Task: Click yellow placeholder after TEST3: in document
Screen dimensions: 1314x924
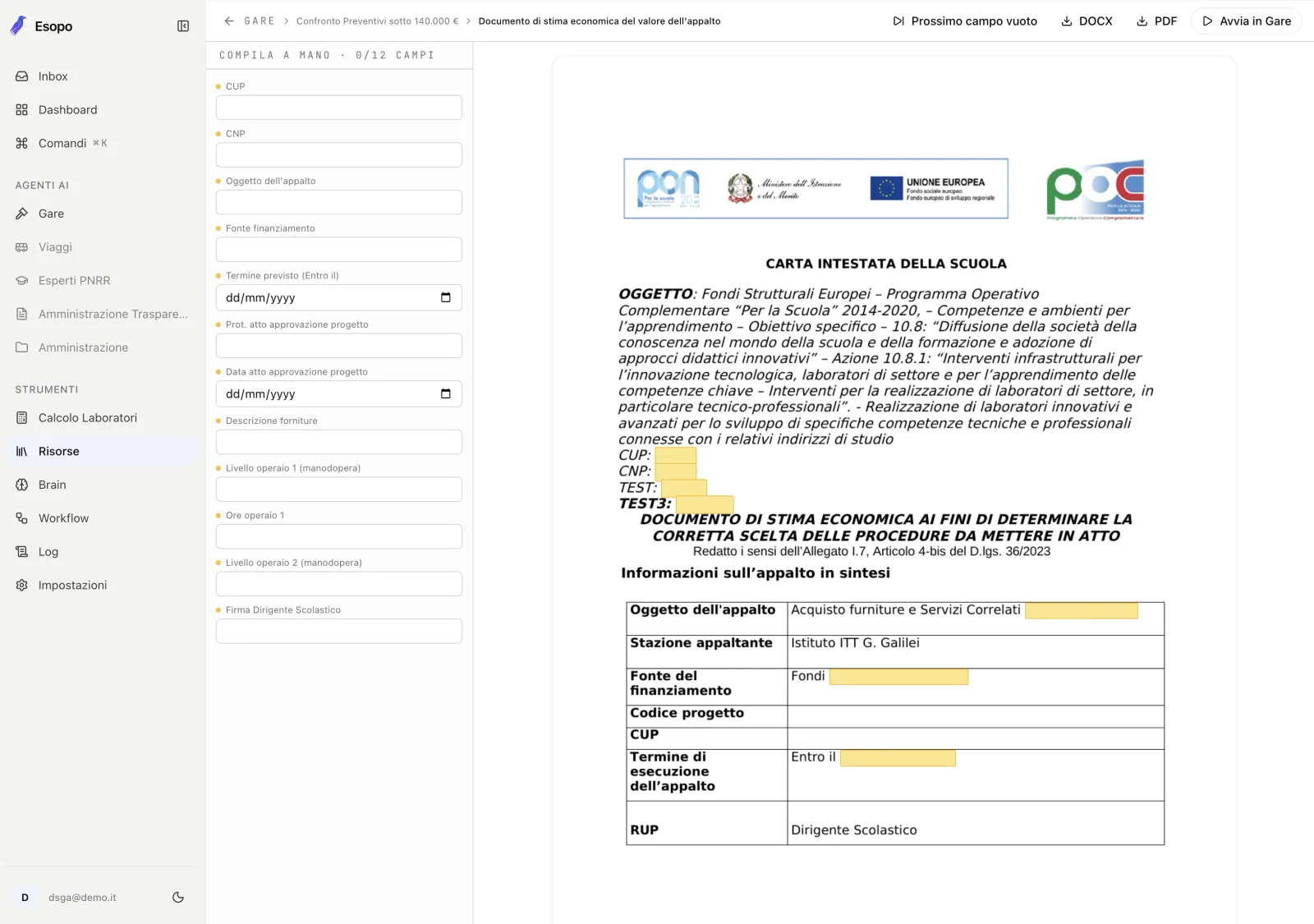Action: tap(705, 504)
